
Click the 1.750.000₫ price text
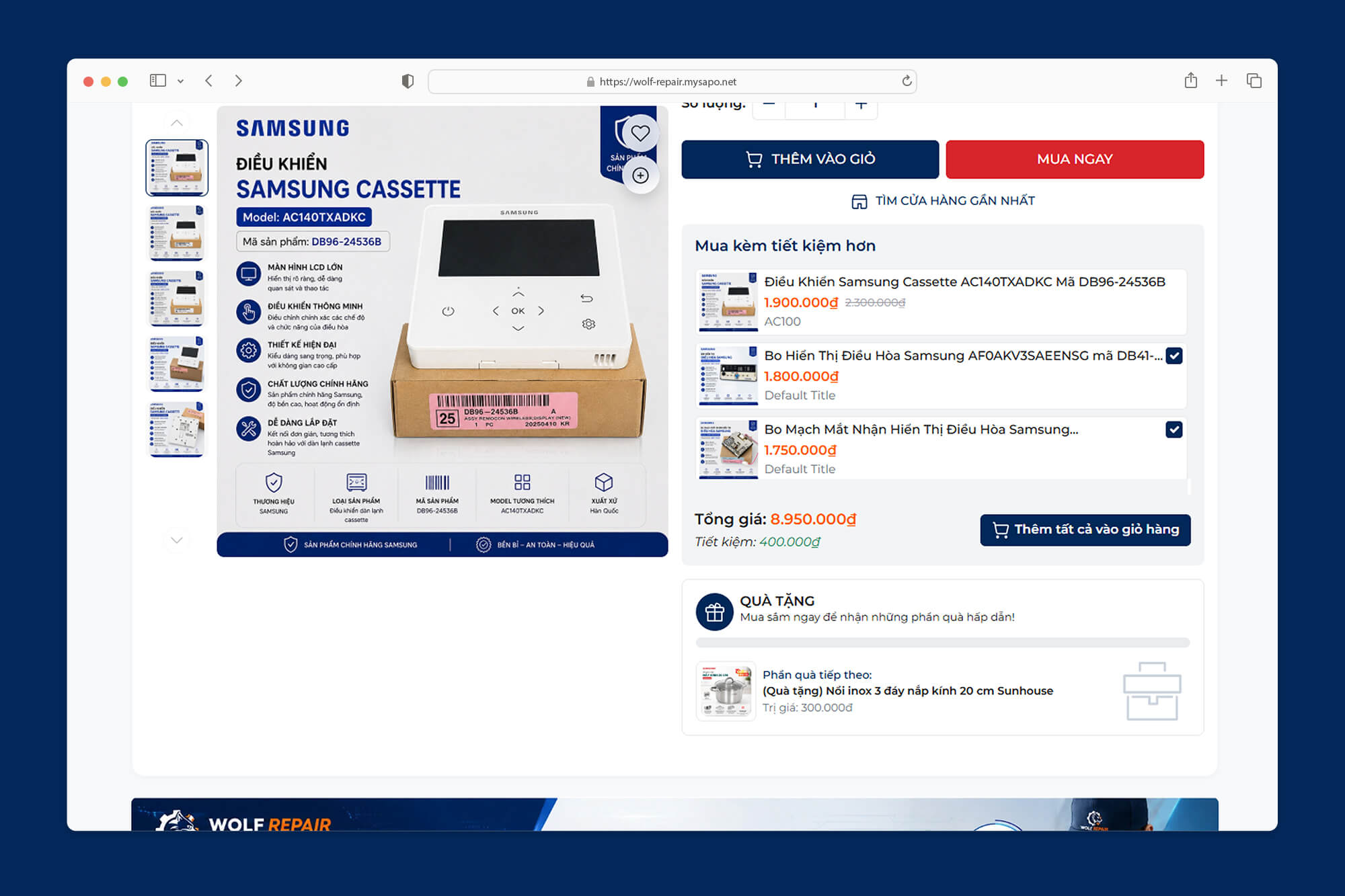point(800,450)
